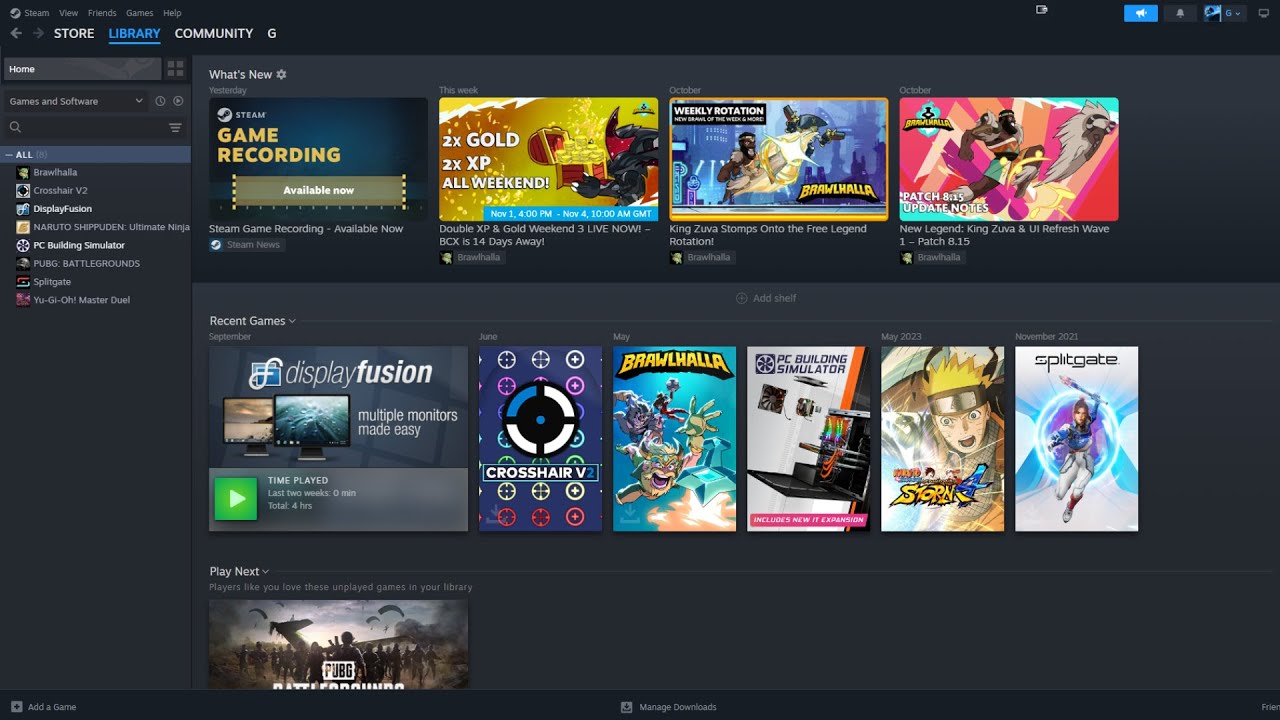The width and height of the screenshot is (1280, 720).
Task: Expand the Games and Software dropdown
Action: point(76,101)
